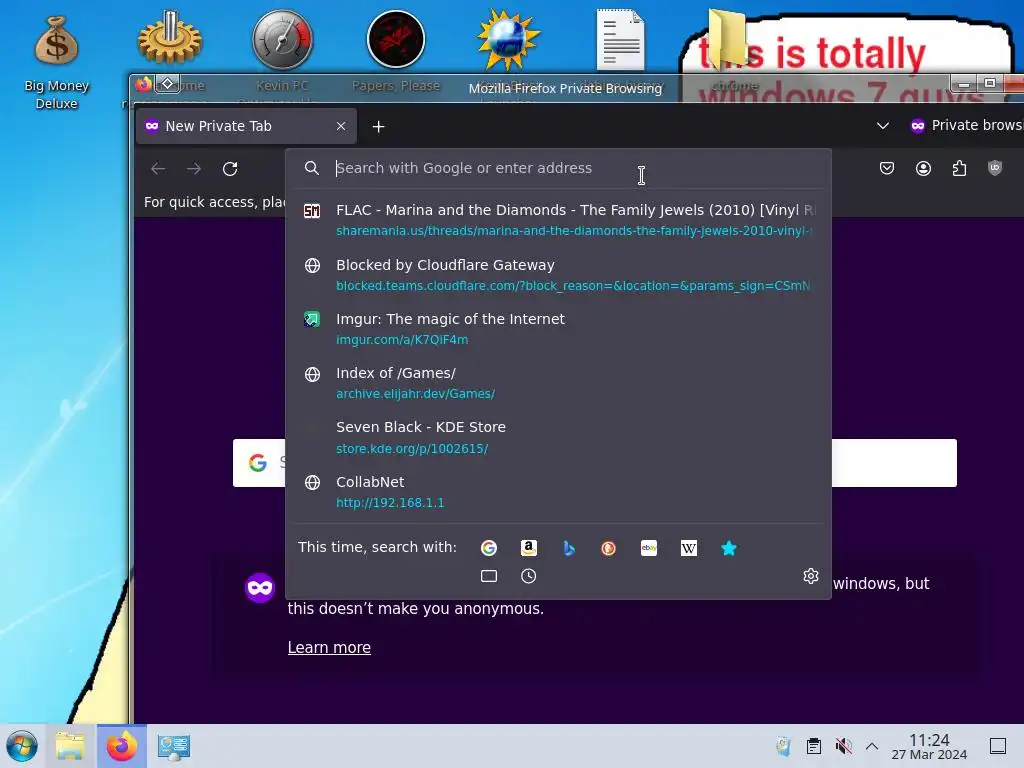Screen dimensions: 1024x768
Task: Go forward with the forward arrow
Action: tap(194, 168)
